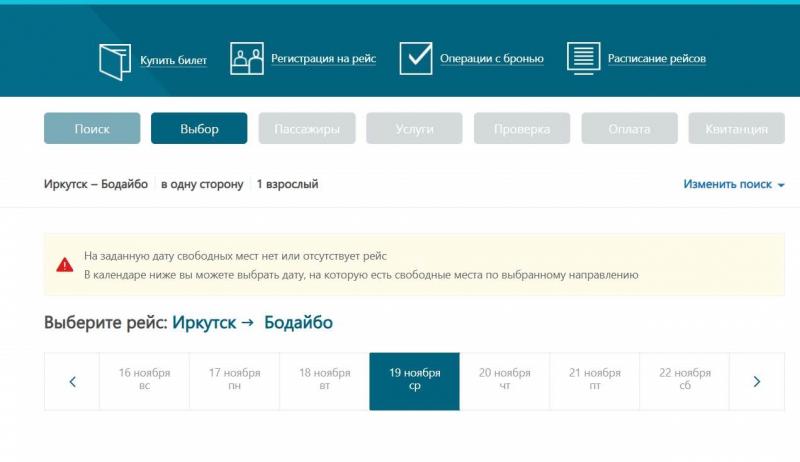The height and width of the screenshot is (462, 800).
Task: Click the checkmark icon for Операции с бронью
Action: 416,59
